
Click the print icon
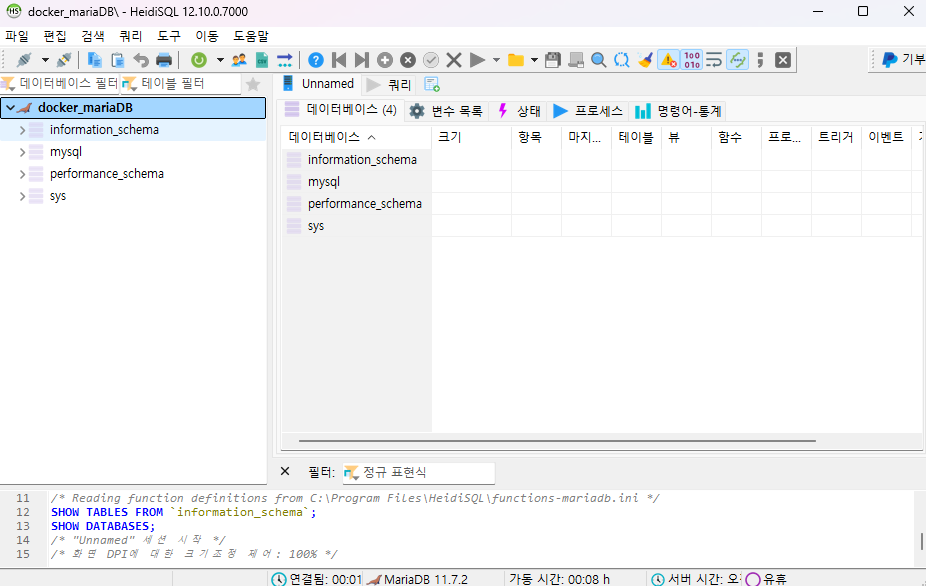[164, 60]
